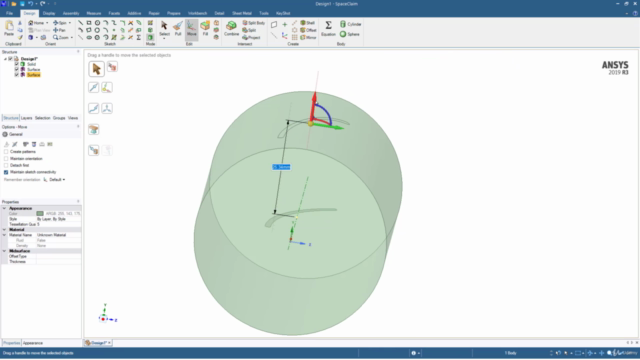This screenshot has width=640, height=360.
Task: Collapse the Appearance properties section
Action: coord(4,208)
